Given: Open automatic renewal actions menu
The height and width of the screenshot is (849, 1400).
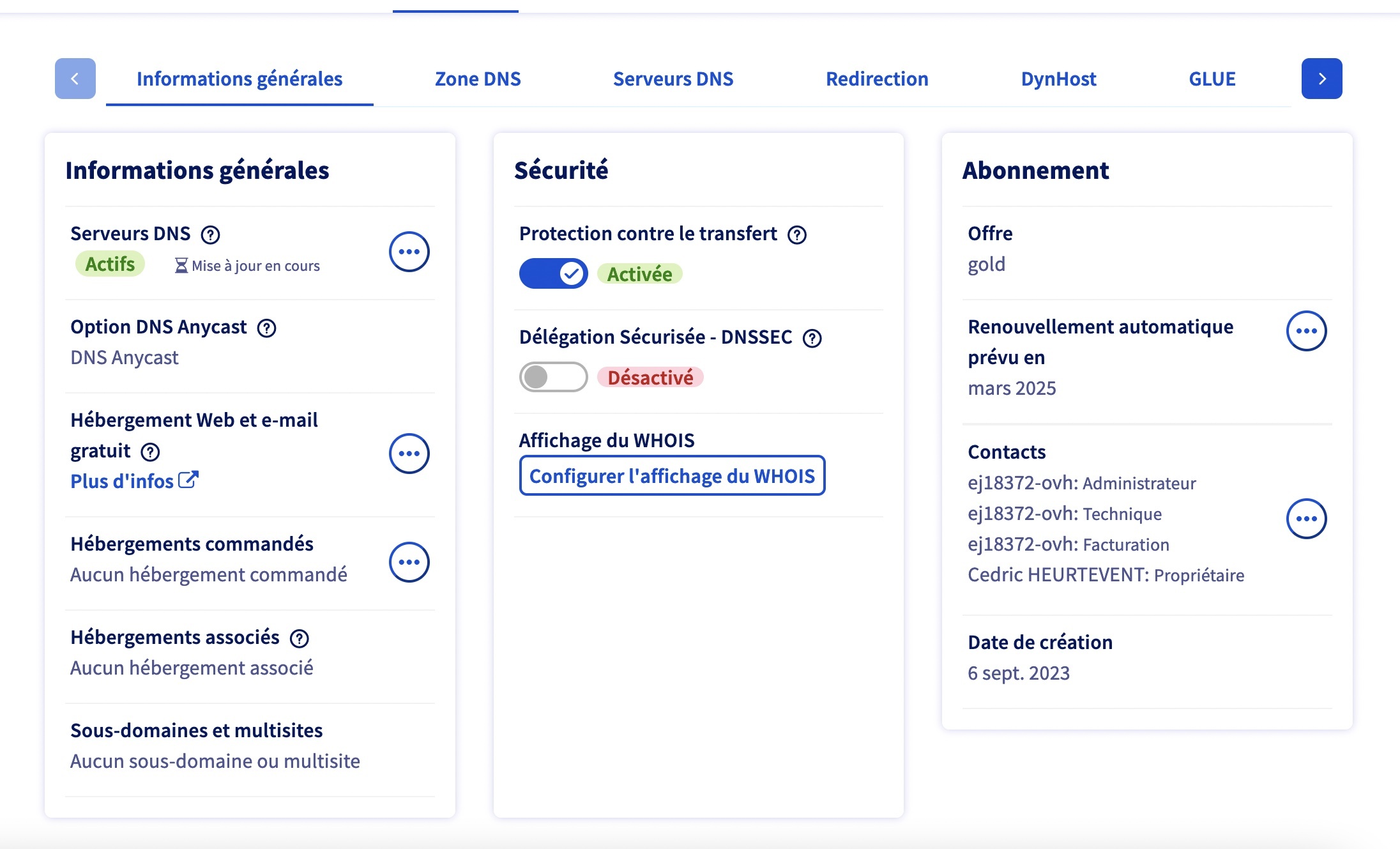Looking at the screenshot, I should tap(1306, 331).
